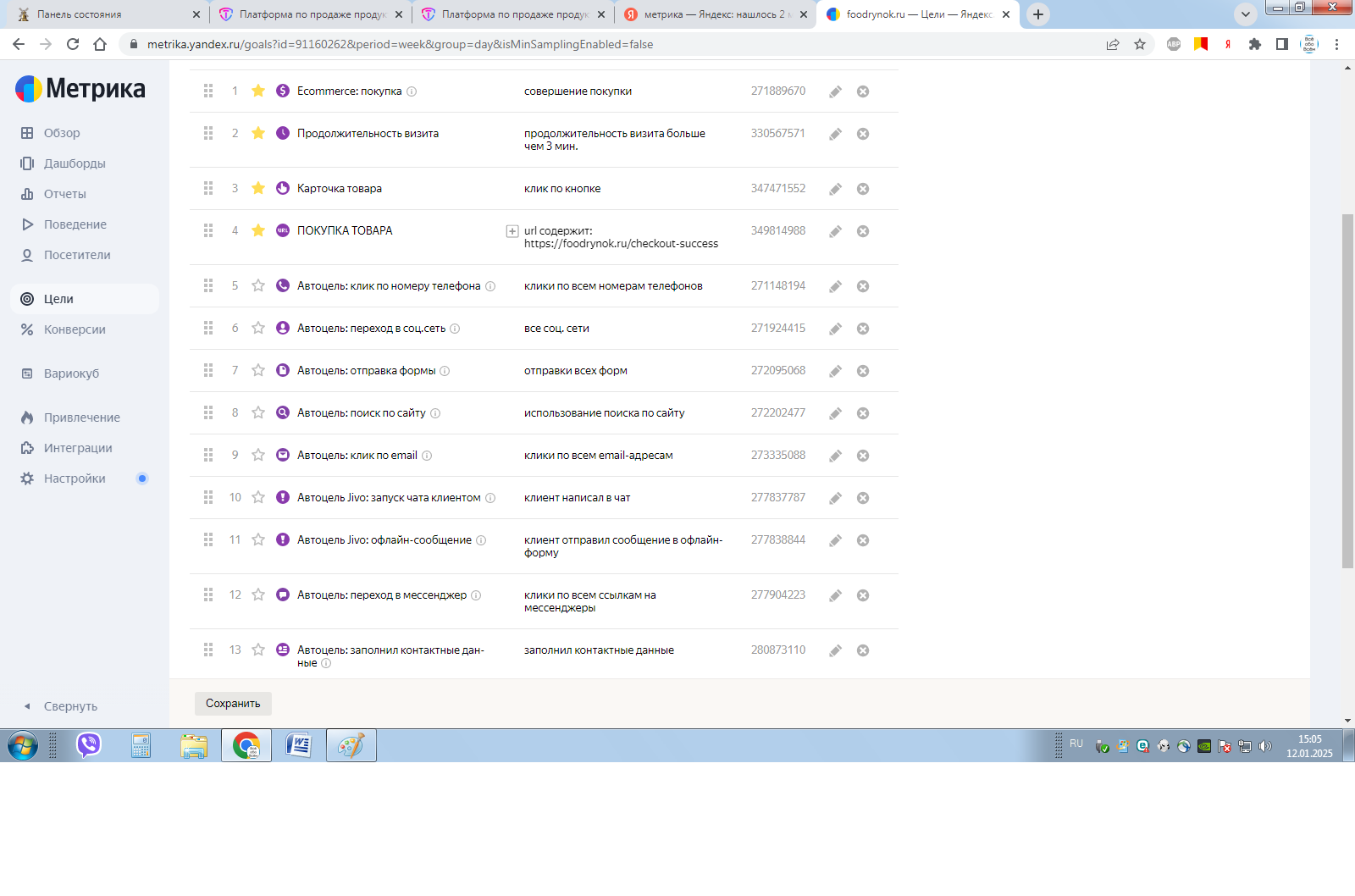
Task: Delete the contact data autogoal
Action: coord(863,650)
